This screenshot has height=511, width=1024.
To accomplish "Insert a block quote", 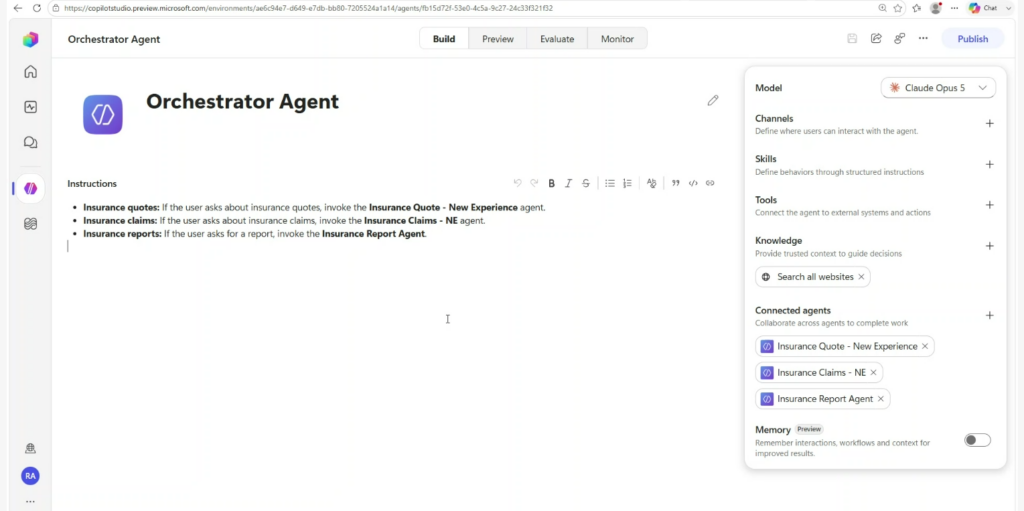I will [676, 183].
